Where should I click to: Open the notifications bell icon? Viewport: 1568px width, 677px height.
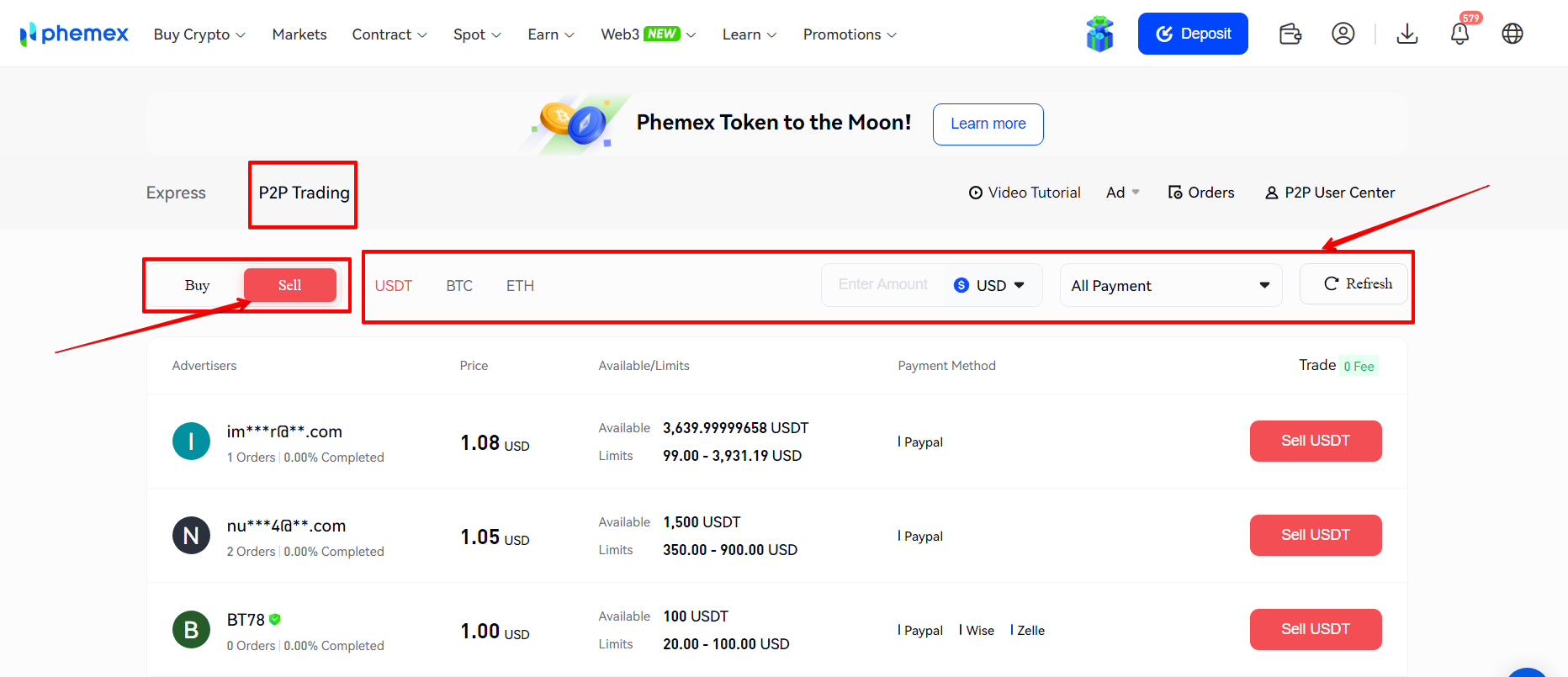(1460, 34)
